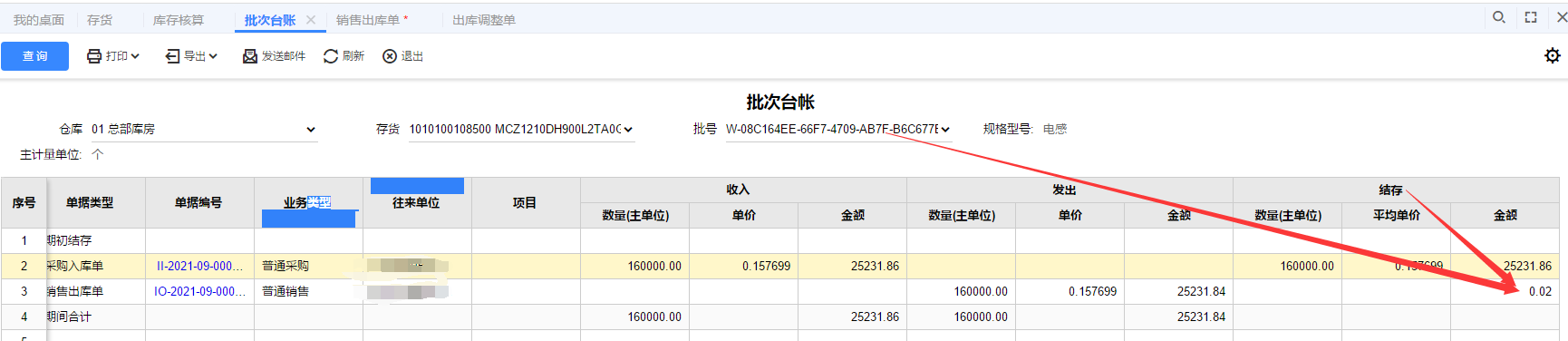Click the 往来单位 column header
Image resolution: width=1568 pixels, height=341 pixels.
point(416,203)
